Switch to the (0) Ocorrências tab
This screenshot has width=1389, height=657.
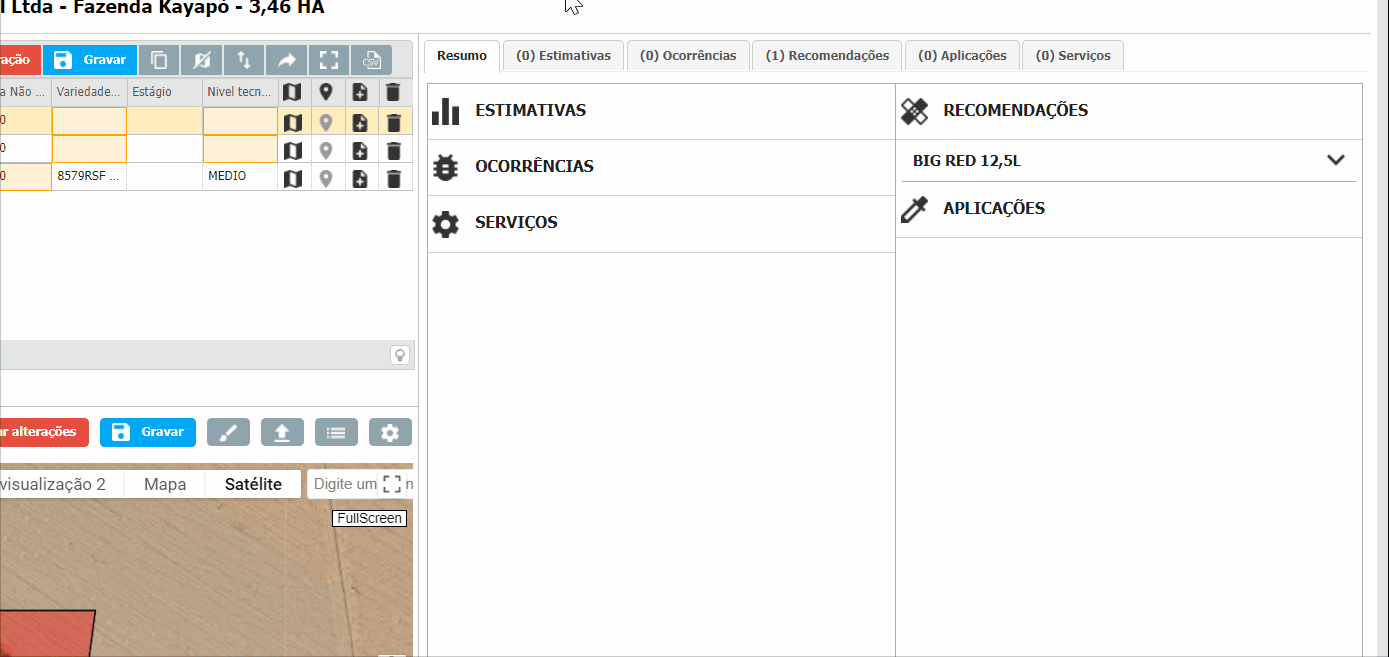coord(688,56)
